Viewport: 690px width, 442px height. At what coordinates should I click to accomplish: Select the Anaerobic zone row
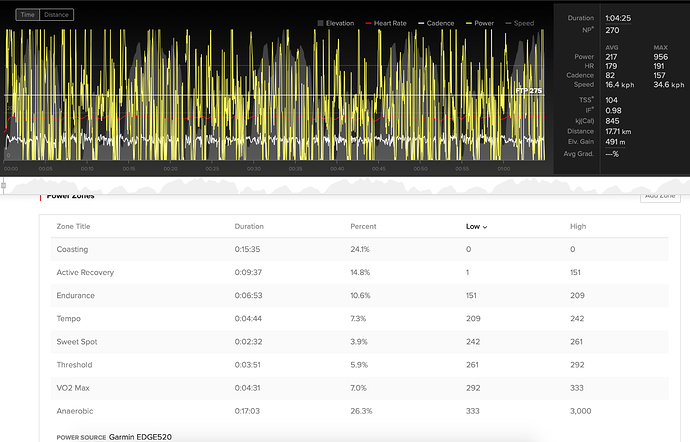point(360,411)
